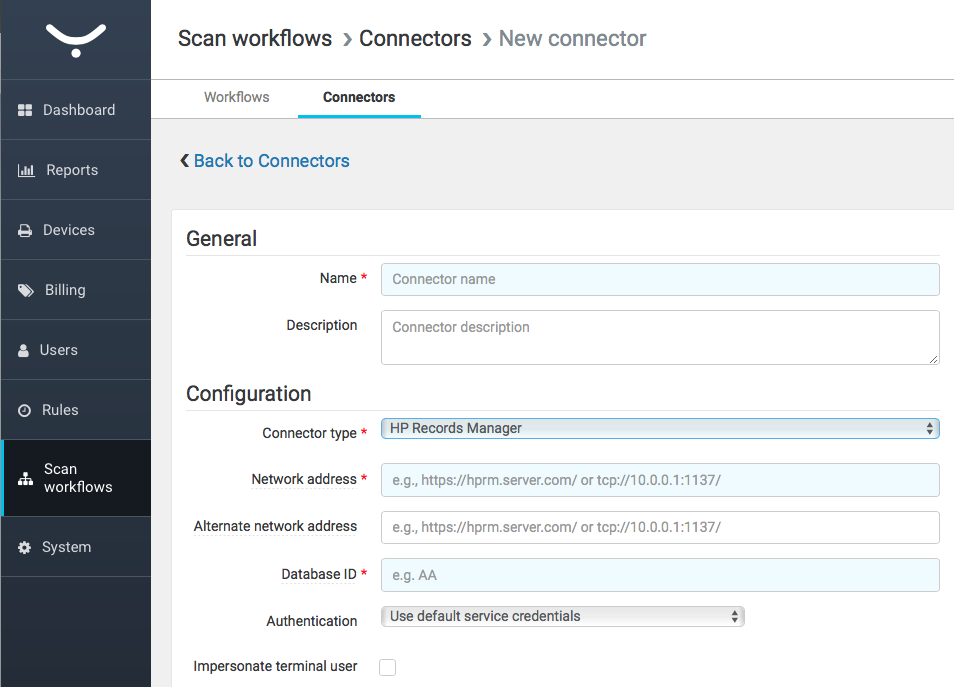The image size is (954, 687).
Task: Click Scan workflows in the breadcrumb
Action: click(x=255, y=39)
